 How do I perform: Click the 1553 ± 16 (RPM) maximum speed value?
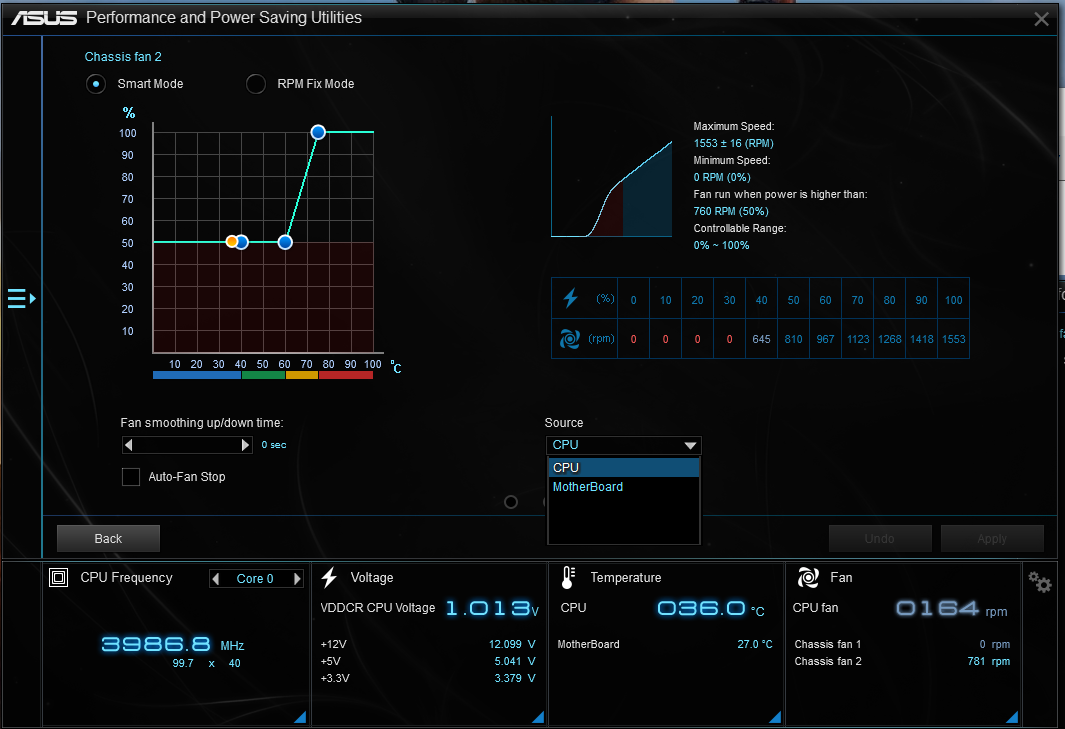734,143
